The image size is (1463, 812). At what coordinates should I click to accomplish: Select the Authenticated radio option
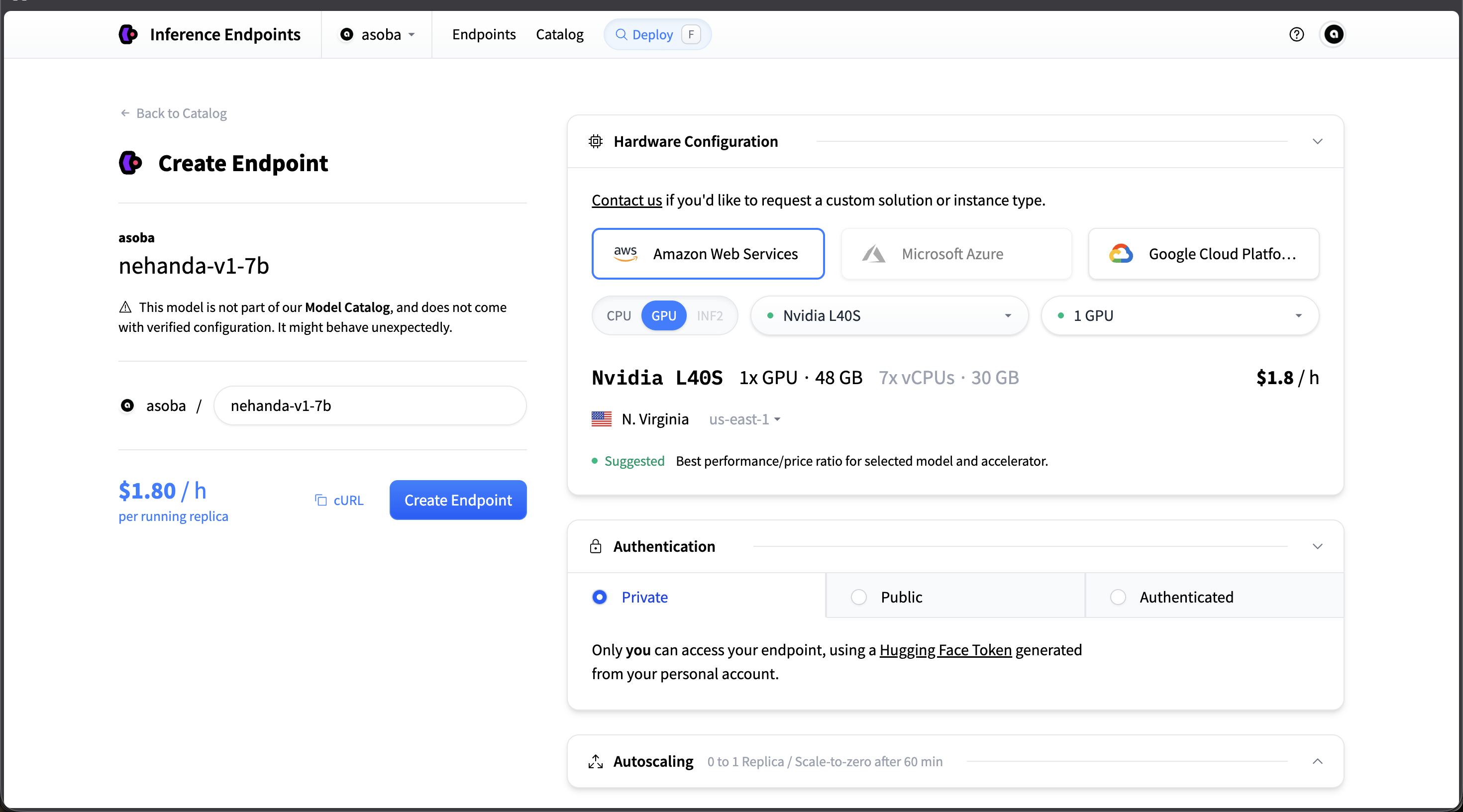pos(1117,597)
